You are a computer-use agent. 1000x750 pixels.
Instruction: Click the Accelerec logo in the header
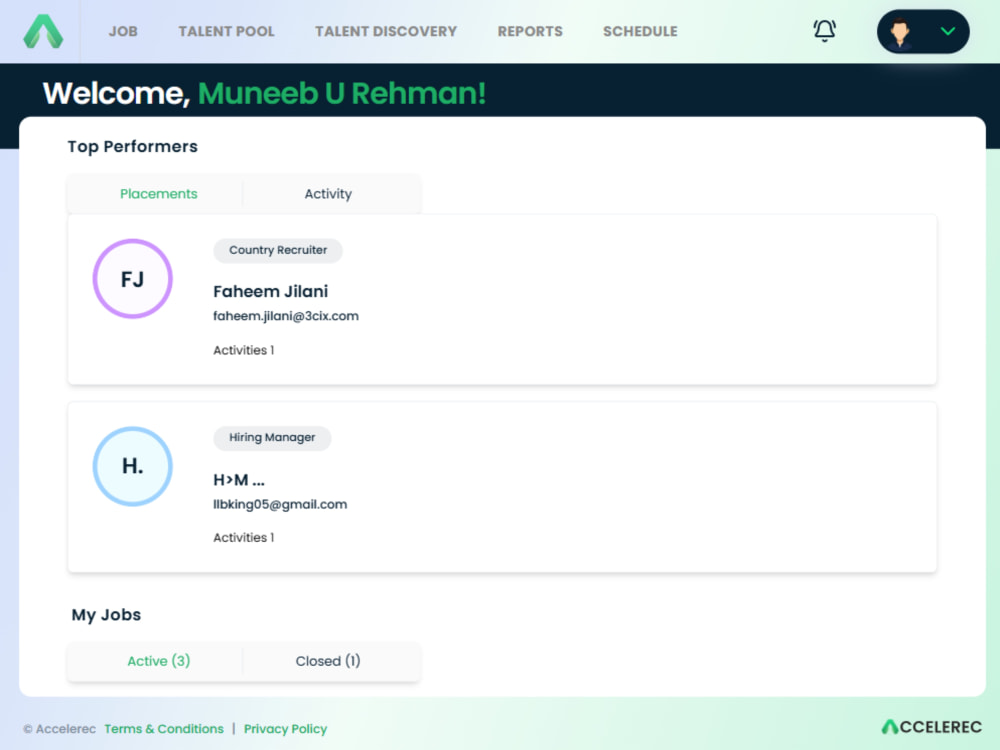(x=43, y=31)
